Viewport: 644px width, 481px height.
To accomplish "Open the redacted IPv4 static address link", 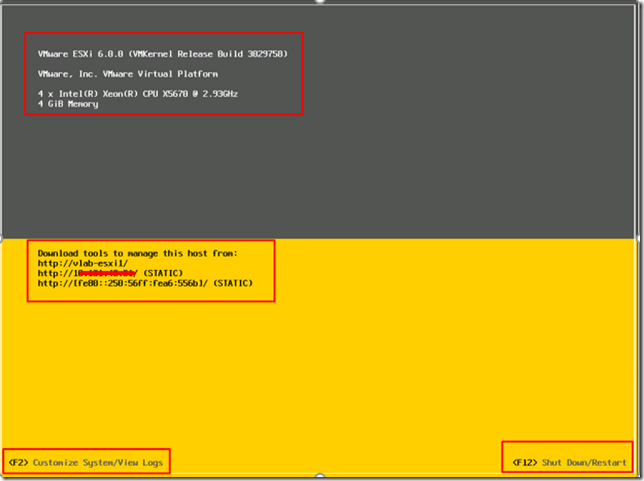I will coord(110,273).
